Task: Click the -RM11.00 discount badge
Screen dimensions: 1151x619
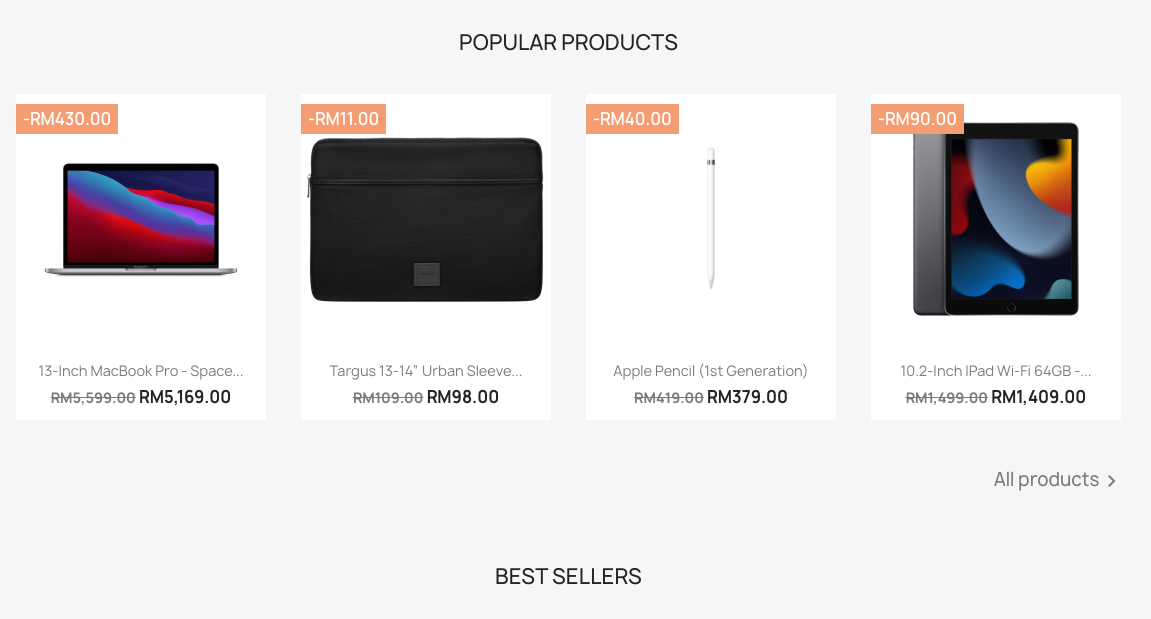Action: point(343,119)
